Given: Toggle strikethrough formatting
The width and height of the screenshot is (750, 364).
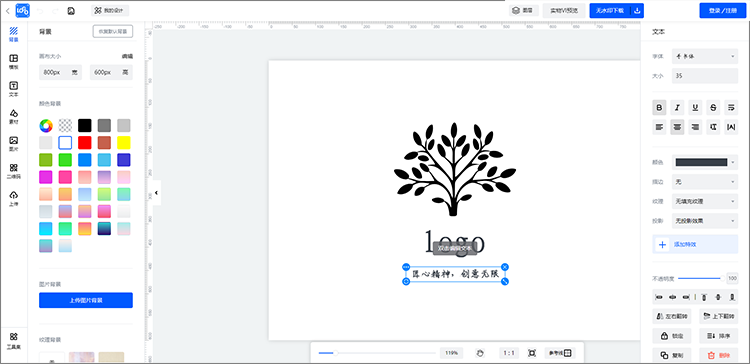Looking at the screenshot, I should (x=713, y=108).
